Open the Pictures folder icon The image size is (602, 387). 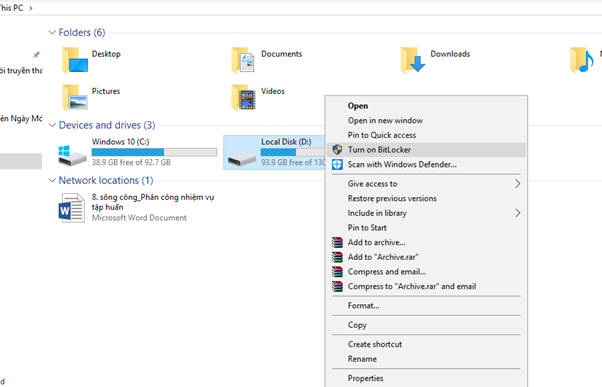point(75,98)
